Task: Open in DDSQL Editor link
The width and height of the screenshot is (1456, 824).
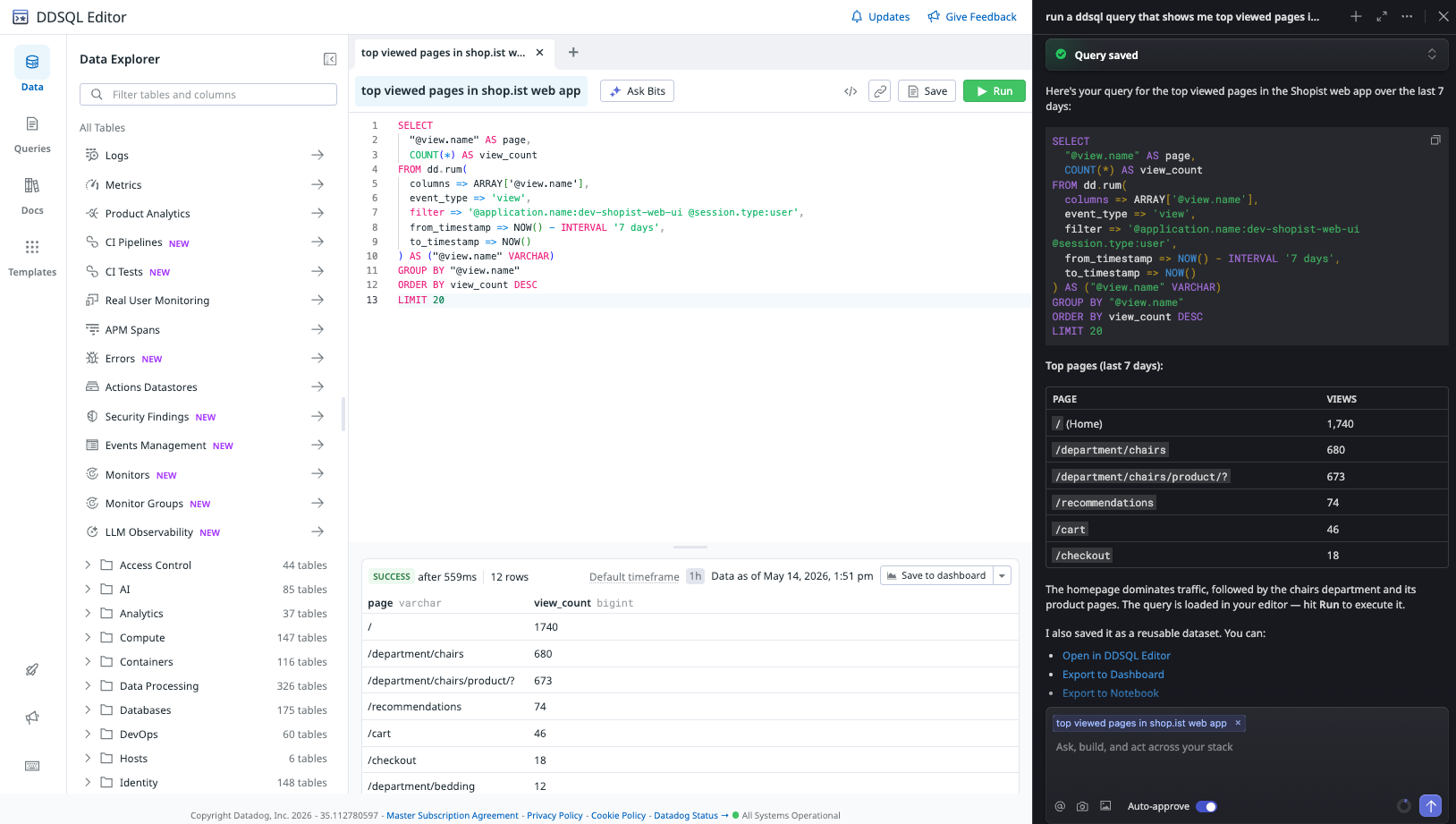Action: coord(1116,656)
